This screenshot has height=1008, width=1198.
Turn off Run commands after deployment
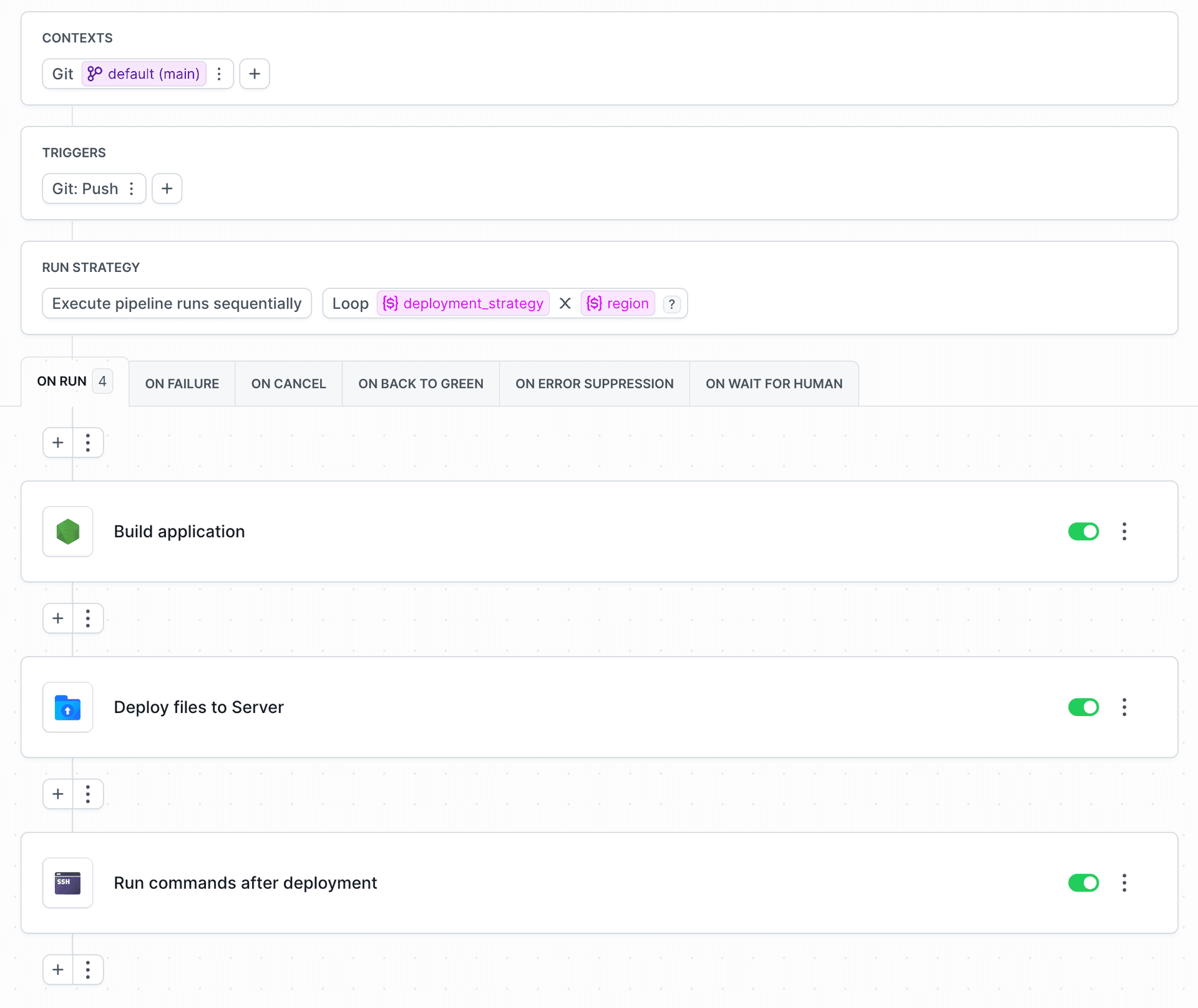click(1084, 883)
